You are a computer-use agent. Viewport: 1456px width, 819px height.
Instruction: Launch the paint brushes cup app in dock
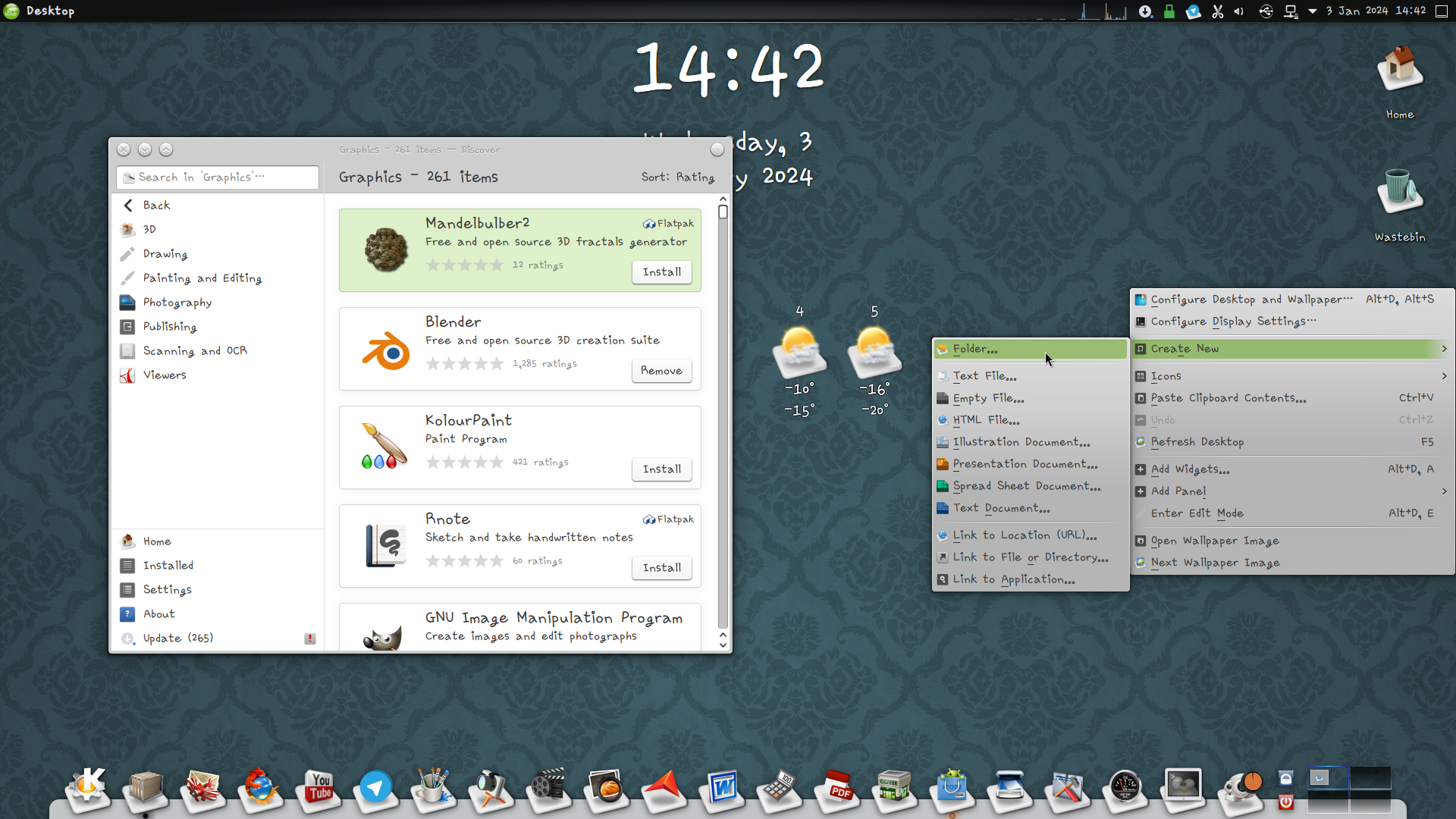[x=433, y=789]
